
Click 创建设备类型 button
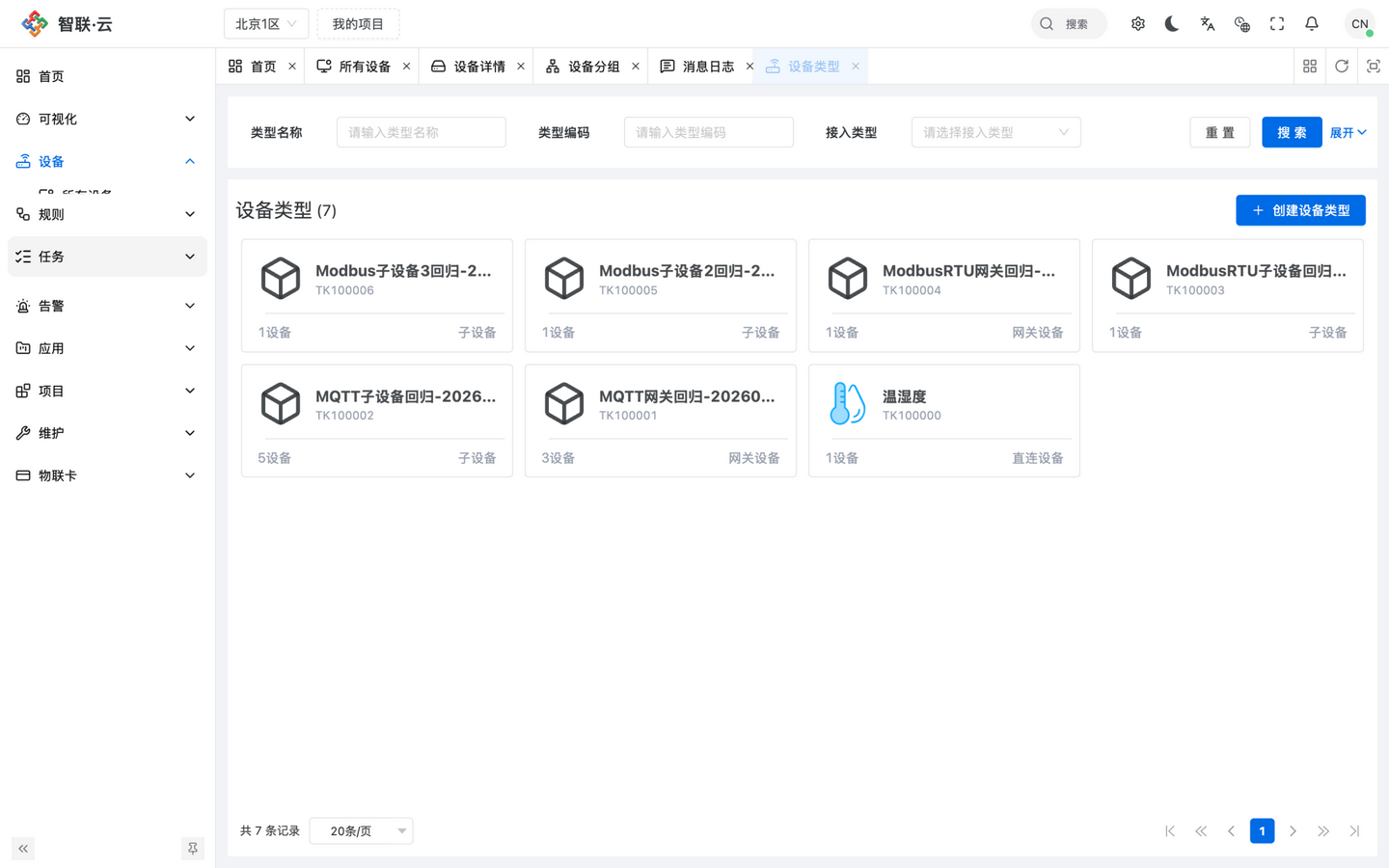click(1300, 210)
